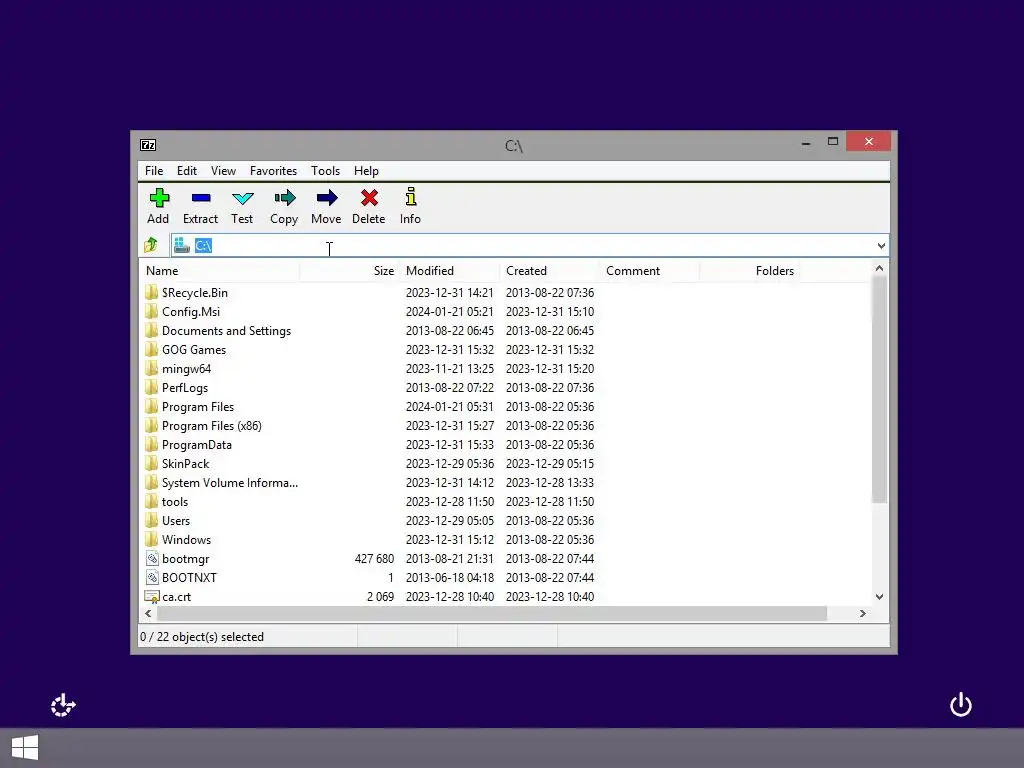
Task: Sort by the Size column header
Action: pyautogui.click(x=349, y=270)
